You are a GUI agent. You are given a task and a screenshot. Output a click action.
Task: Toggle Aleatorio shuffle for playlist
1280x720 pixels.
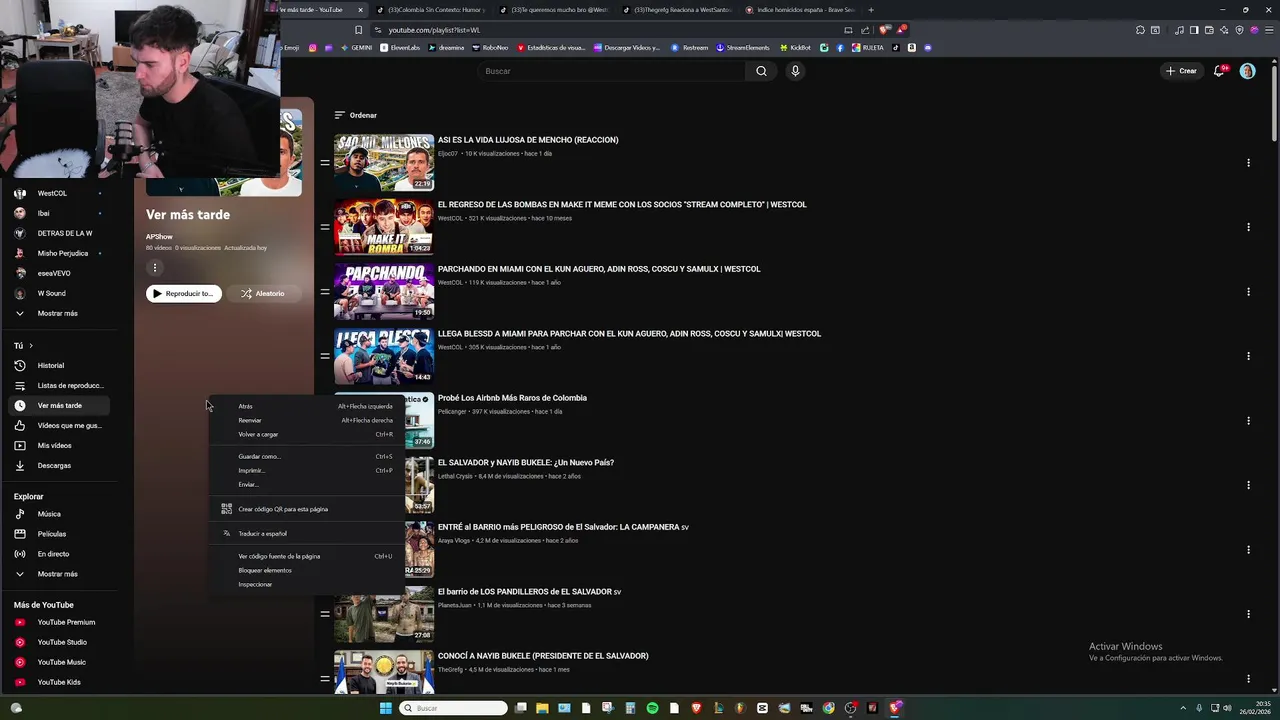262,293
